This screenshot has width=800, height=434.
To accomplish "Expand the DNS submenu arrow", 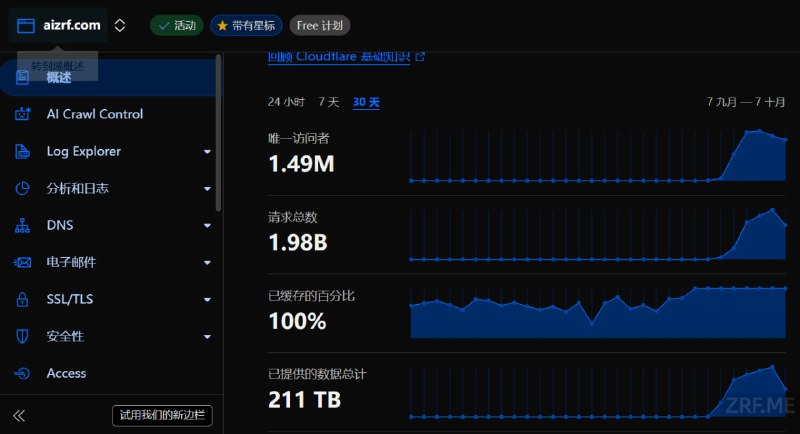I will (207, 226).
